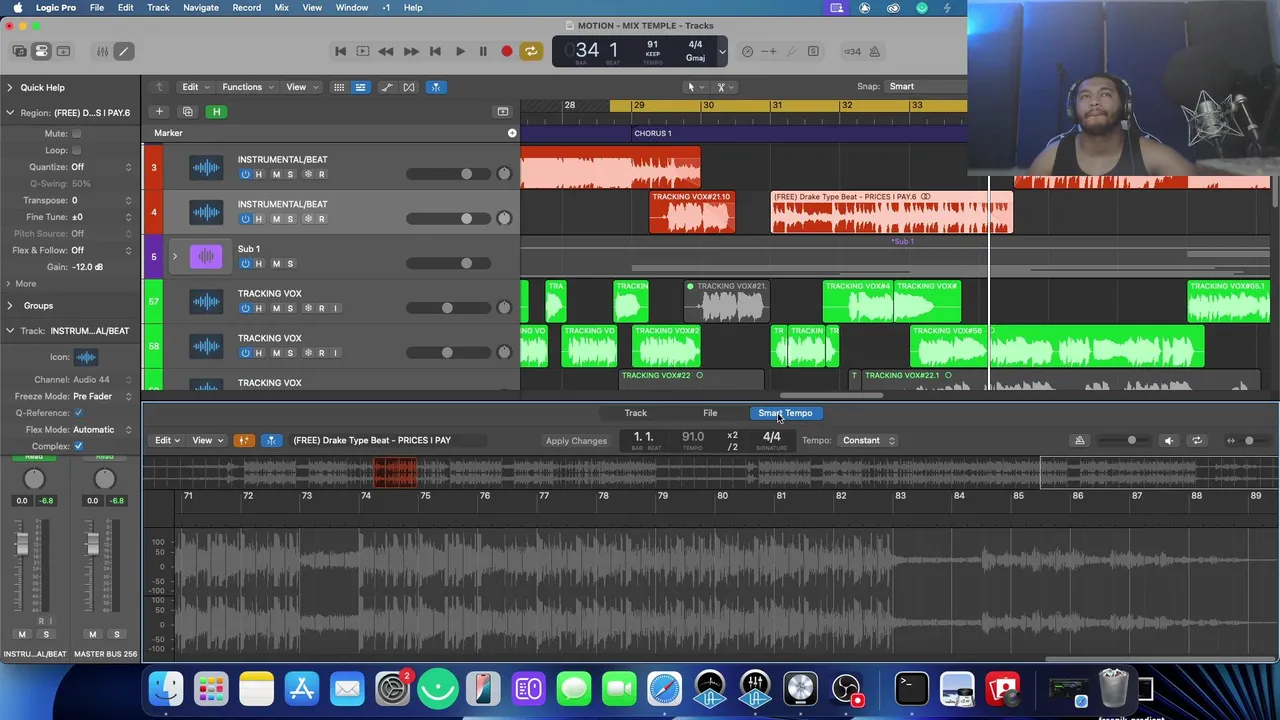Toggle the green Hide tracks H button
The width and height of the screenshot is (1280, 720).
click(216, 111)
